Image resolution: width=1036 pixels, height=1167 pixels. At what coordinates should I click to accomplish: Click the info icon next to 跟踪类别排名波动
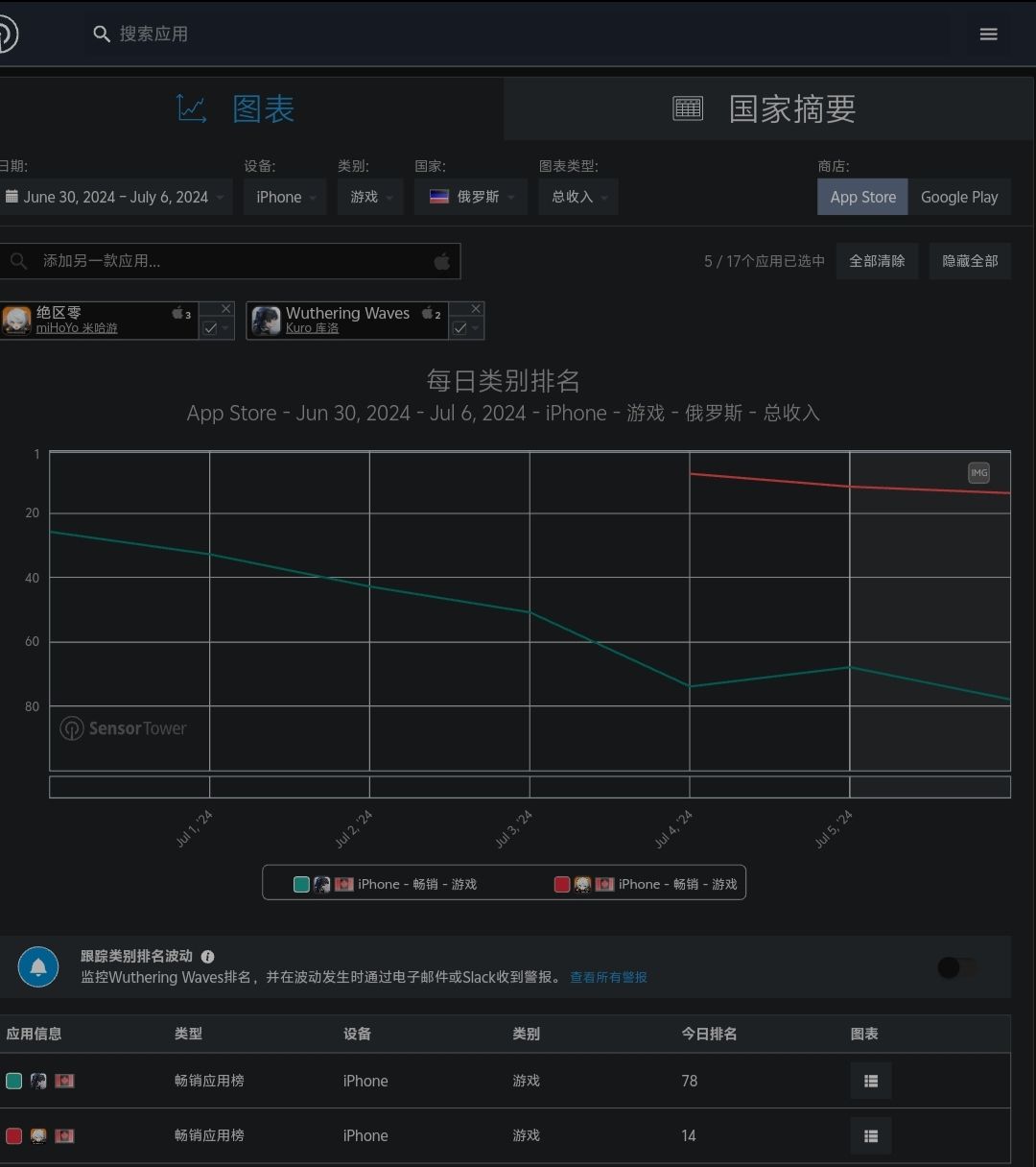click(207, 957)
